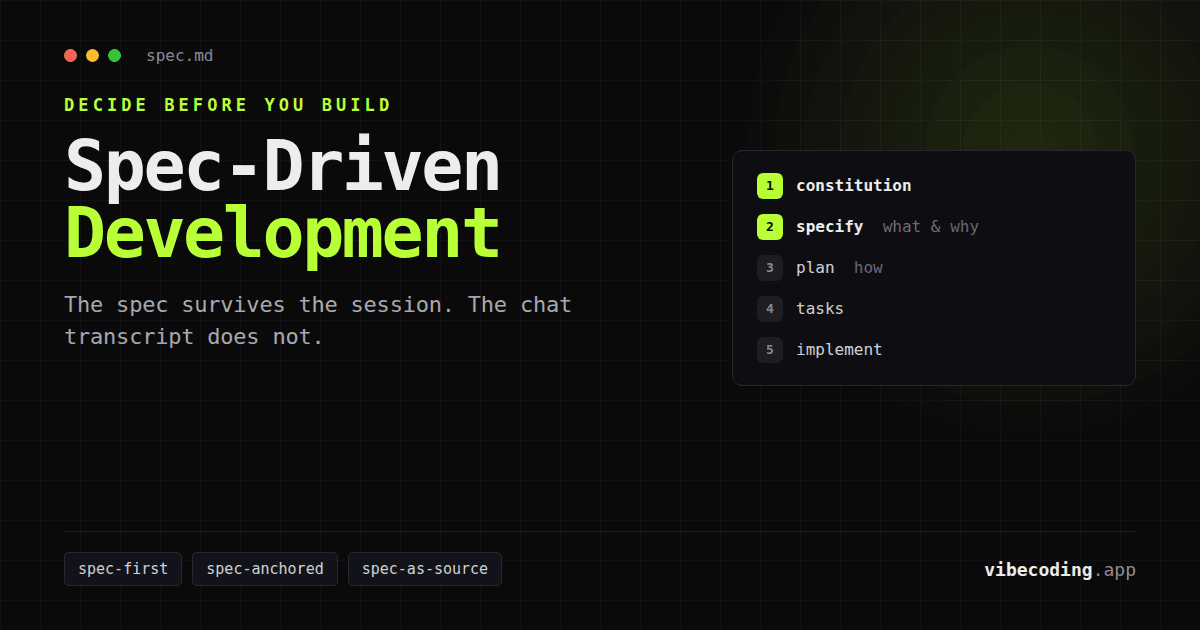Viewport: 1200px width, 630px height.
Task: Select the specify step label
Action: (829, 227)
